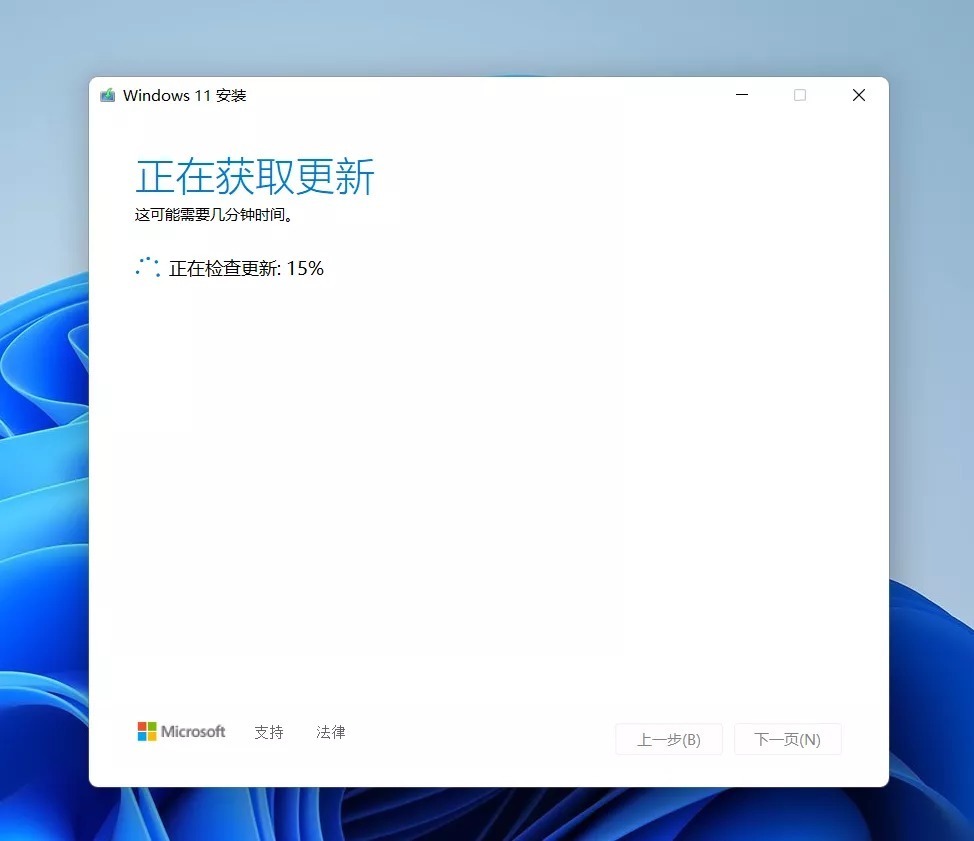Image resolution: width=974 pixels, height=841 pixels.
Task: Open the 支持 link
Action: [x=269, y=732]
